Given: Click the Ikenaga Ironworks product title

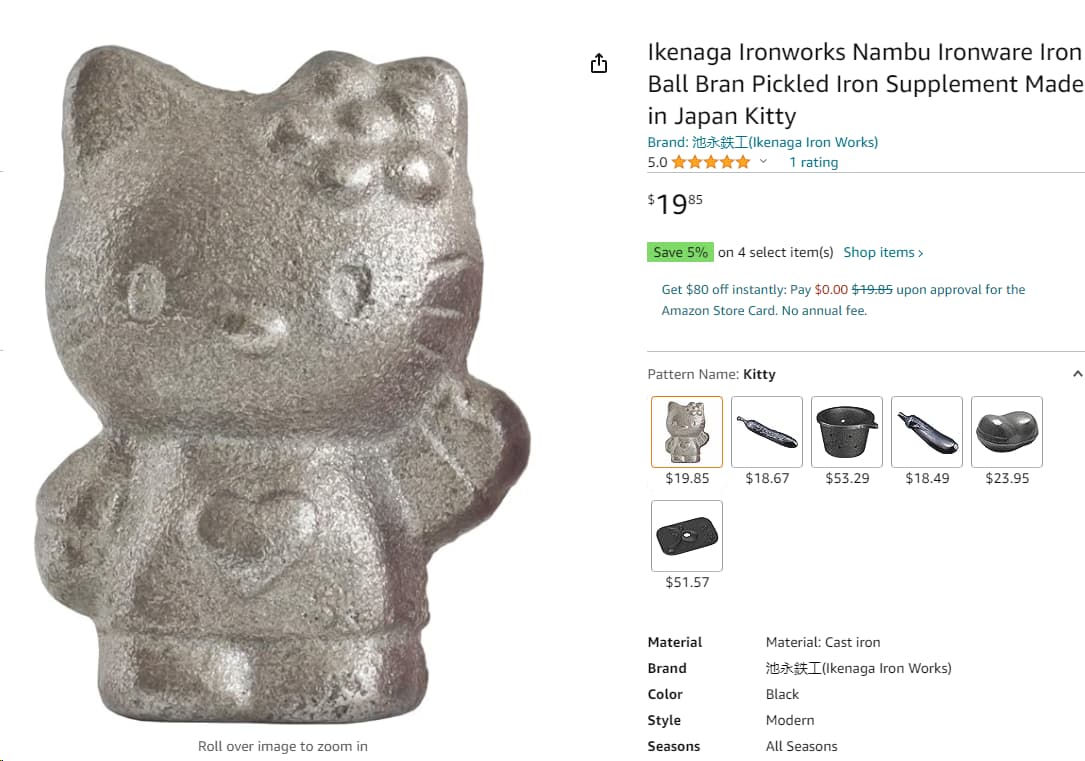Looking at the screenshot, I should tap(864, 84).
